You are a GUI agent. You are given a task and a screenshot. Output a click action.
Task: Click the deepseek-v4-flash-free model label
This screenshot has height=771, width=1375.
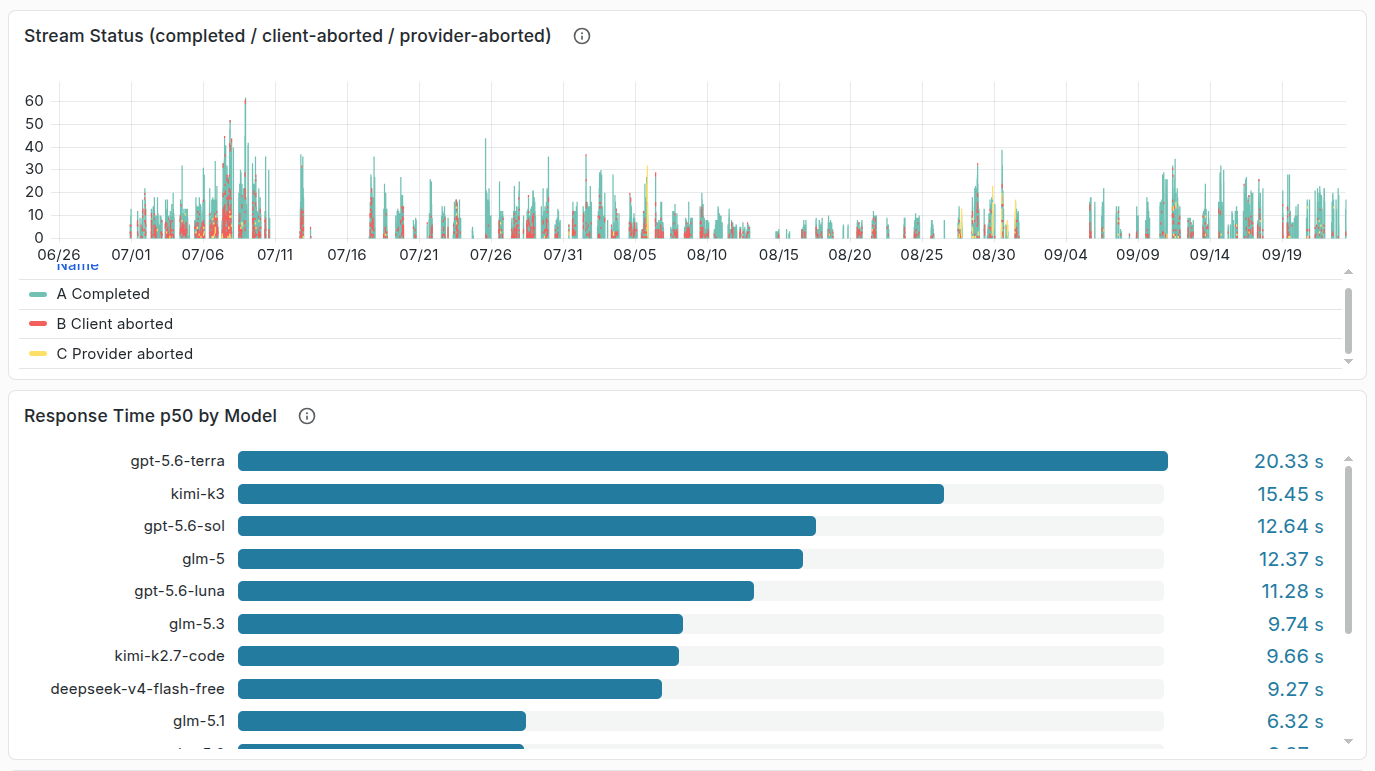(x=138, y=689)
